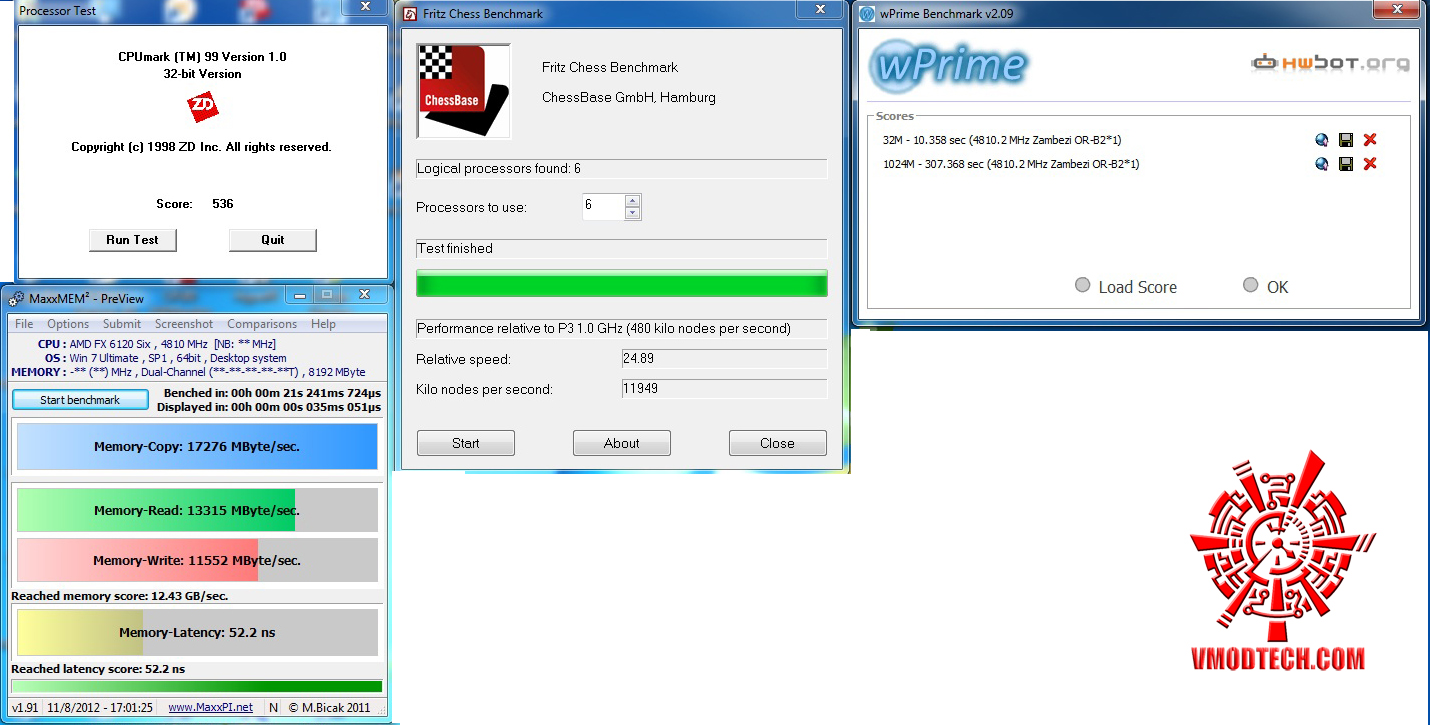
Task: Click the red ZD logo in Processor Test
Action: pos(202,107)
